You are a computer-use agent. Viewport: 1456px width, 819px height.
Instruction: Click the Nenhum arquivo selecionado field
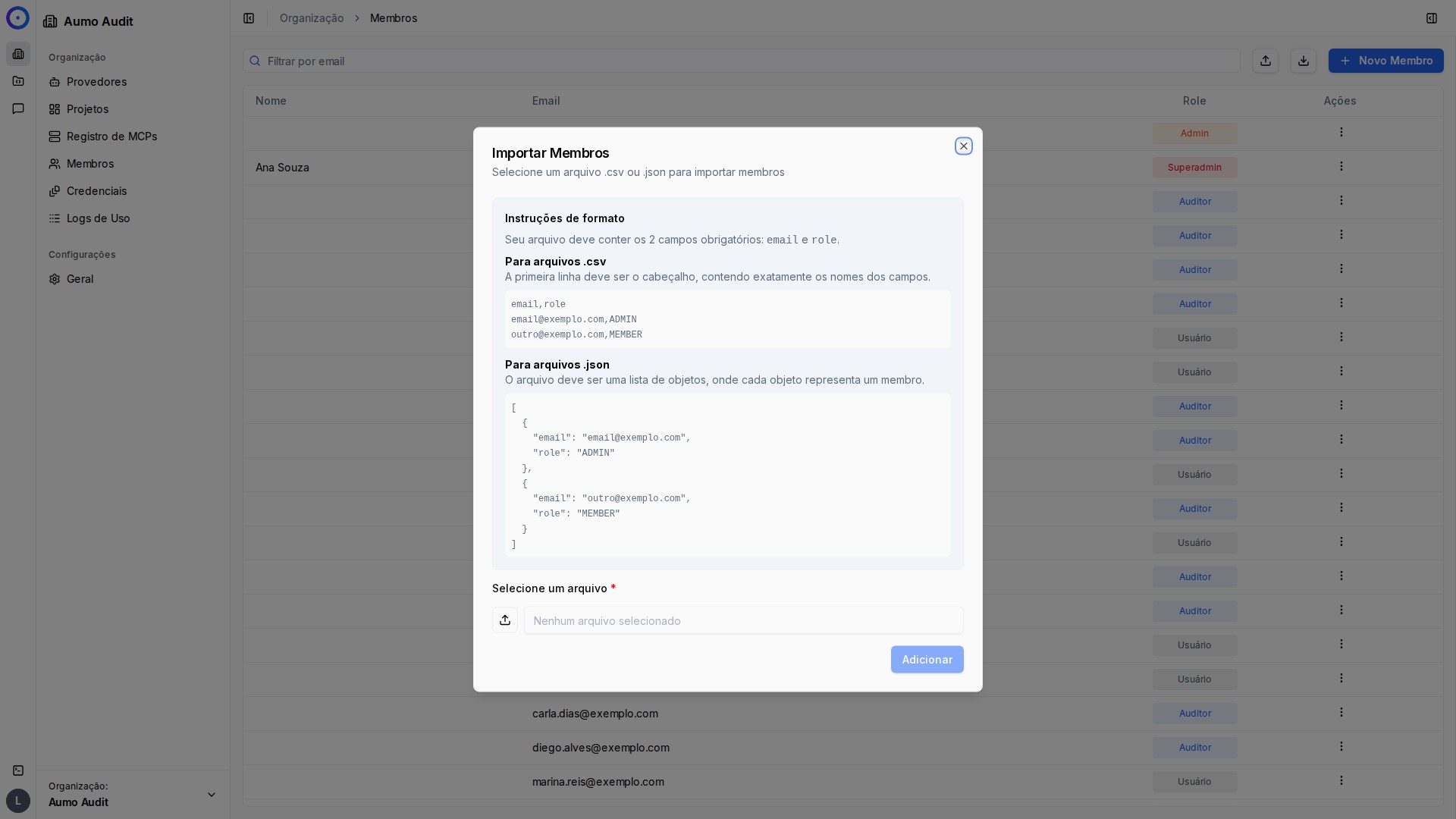[744, 620]
